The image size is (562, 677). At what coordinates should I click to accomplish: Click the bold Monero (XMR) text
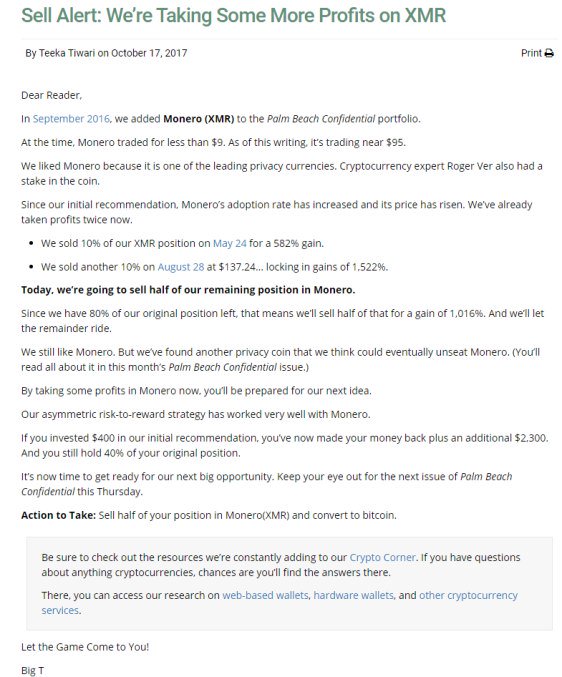click(199, 119)
